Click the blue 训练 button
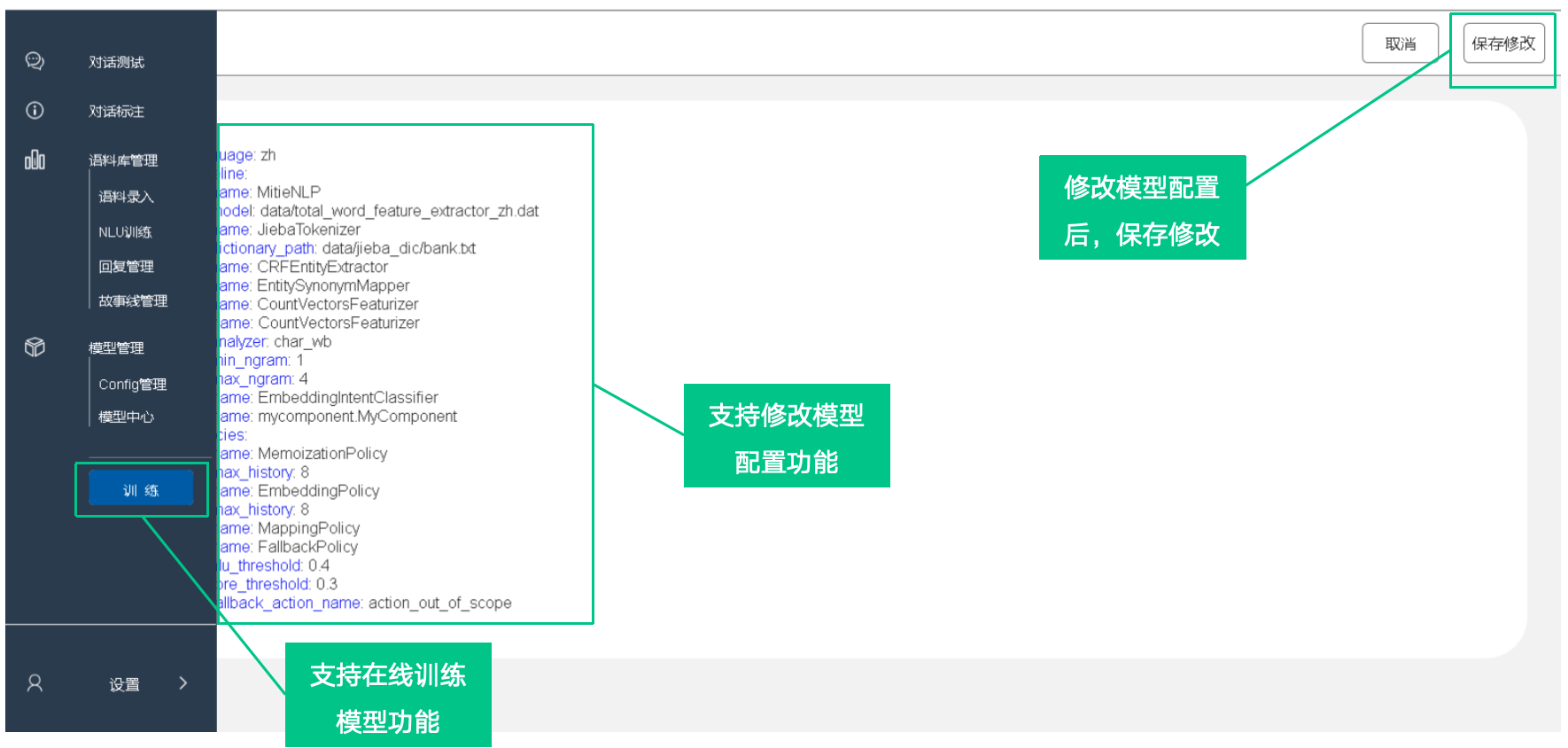Viewport: 1568px width, 748px height. [141, 489]
